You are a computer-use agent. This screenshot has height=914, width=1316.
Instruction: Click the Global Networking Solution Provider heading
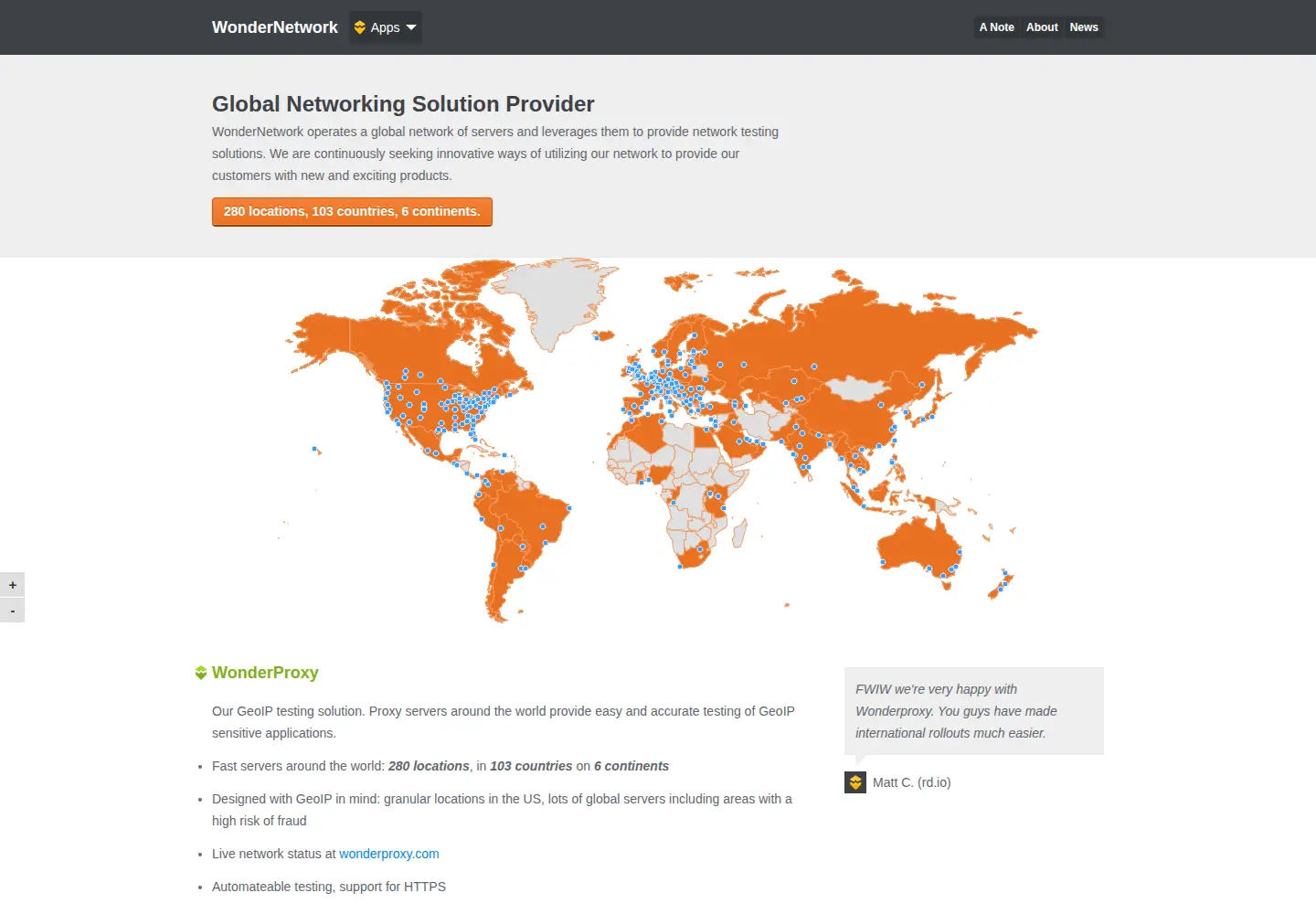pos(403,104)
